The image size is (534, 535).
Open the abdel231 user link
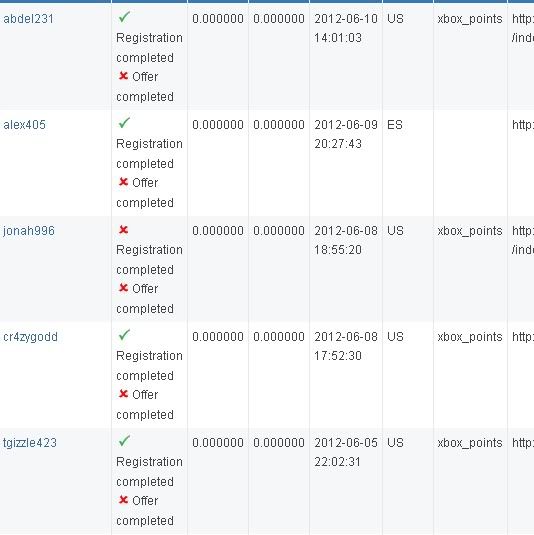[x=28, y=19]
